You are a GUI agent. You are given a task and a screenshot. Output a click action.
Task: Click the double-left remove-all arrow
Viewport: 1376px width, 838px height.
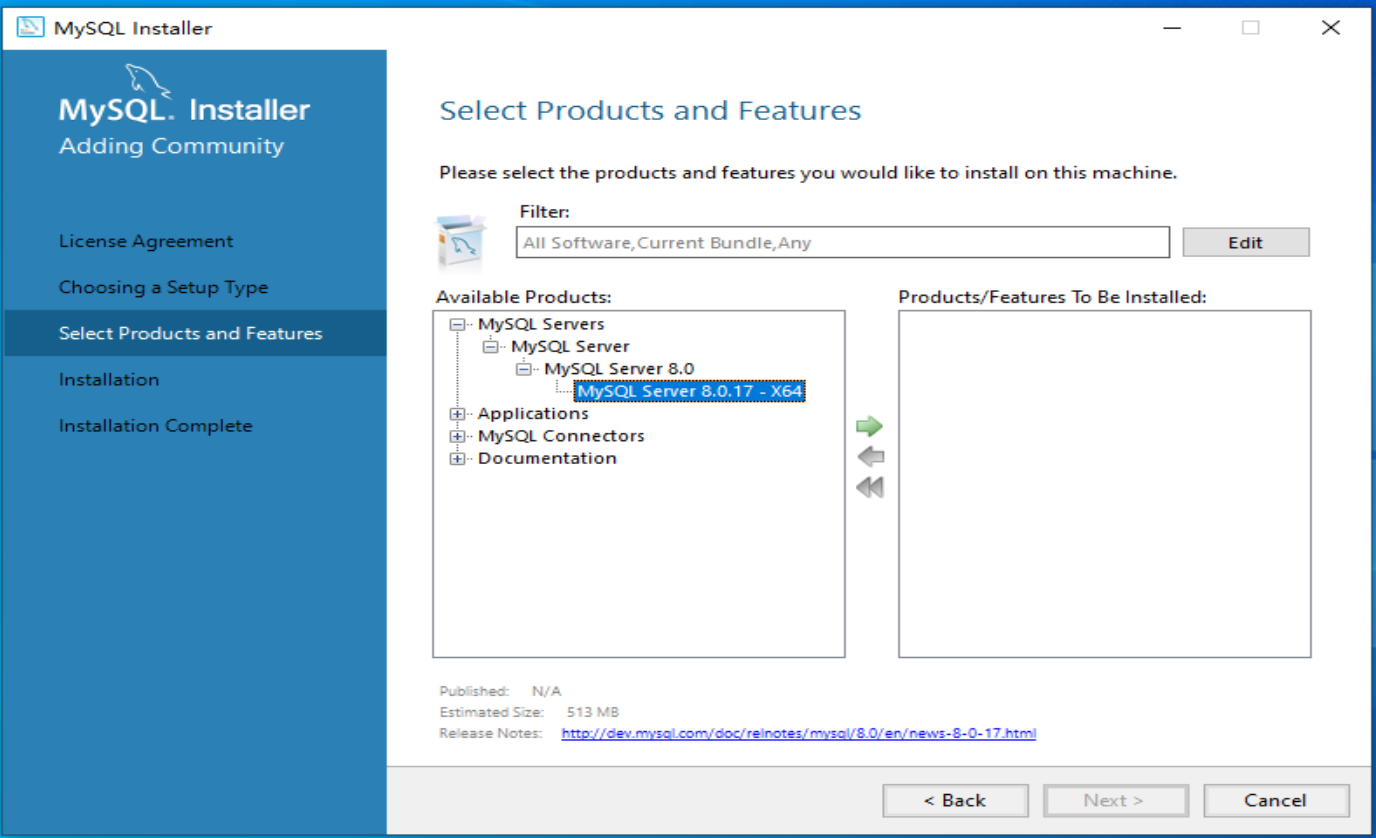868,487
